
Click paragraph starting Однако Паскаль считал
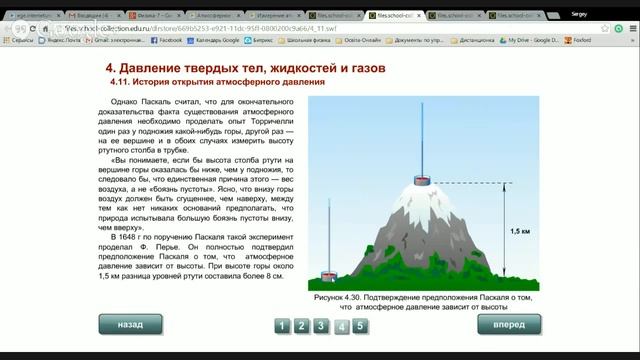[196, 126]
